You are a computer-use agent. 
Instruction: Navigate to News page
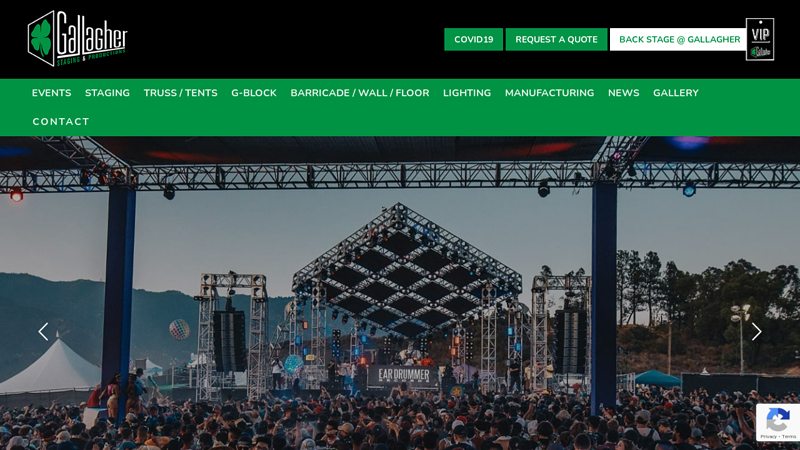coord(623,93)
